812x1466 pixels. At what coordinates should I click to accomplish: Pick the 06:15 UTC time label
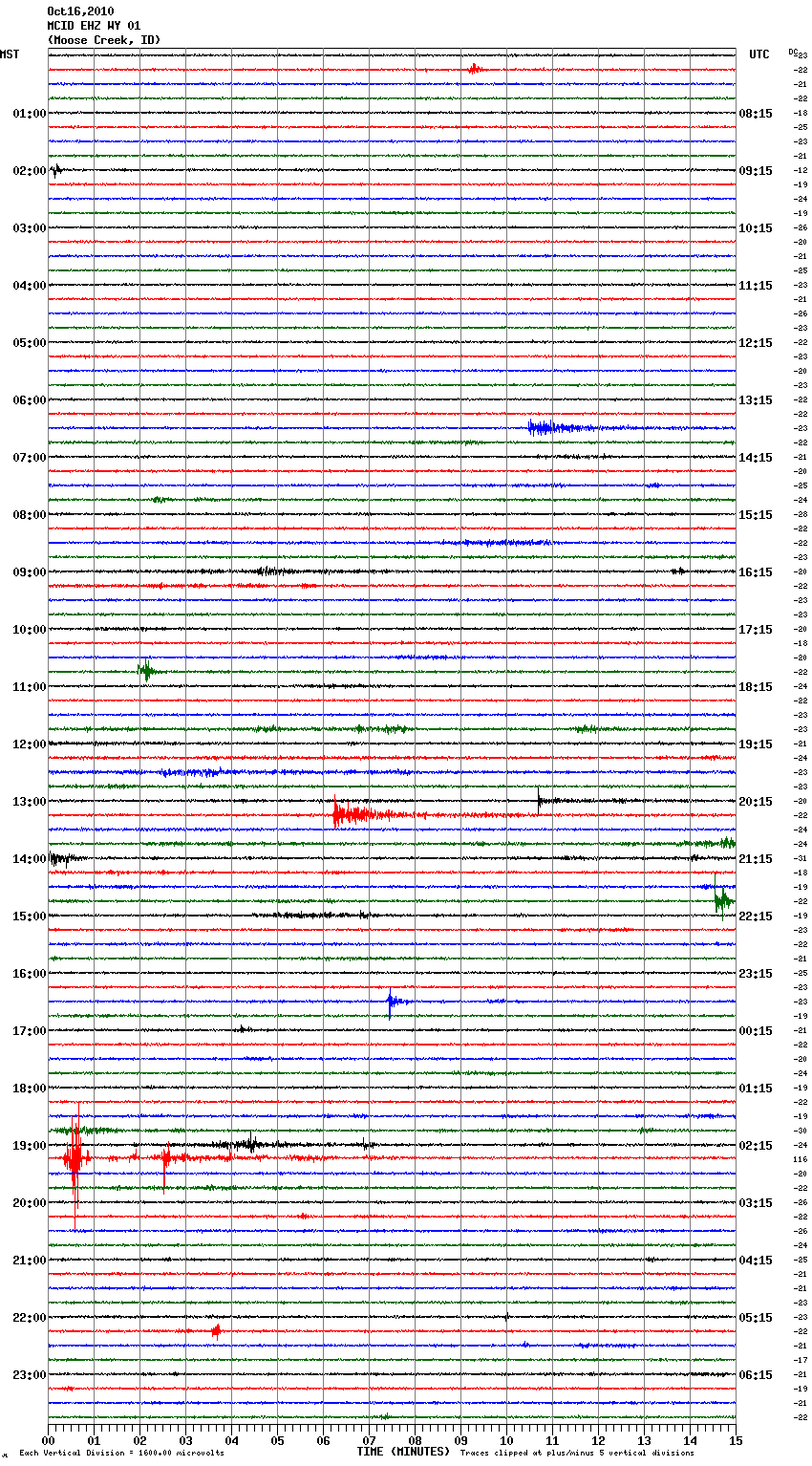pyautogui.click(x=756, y=1375)
